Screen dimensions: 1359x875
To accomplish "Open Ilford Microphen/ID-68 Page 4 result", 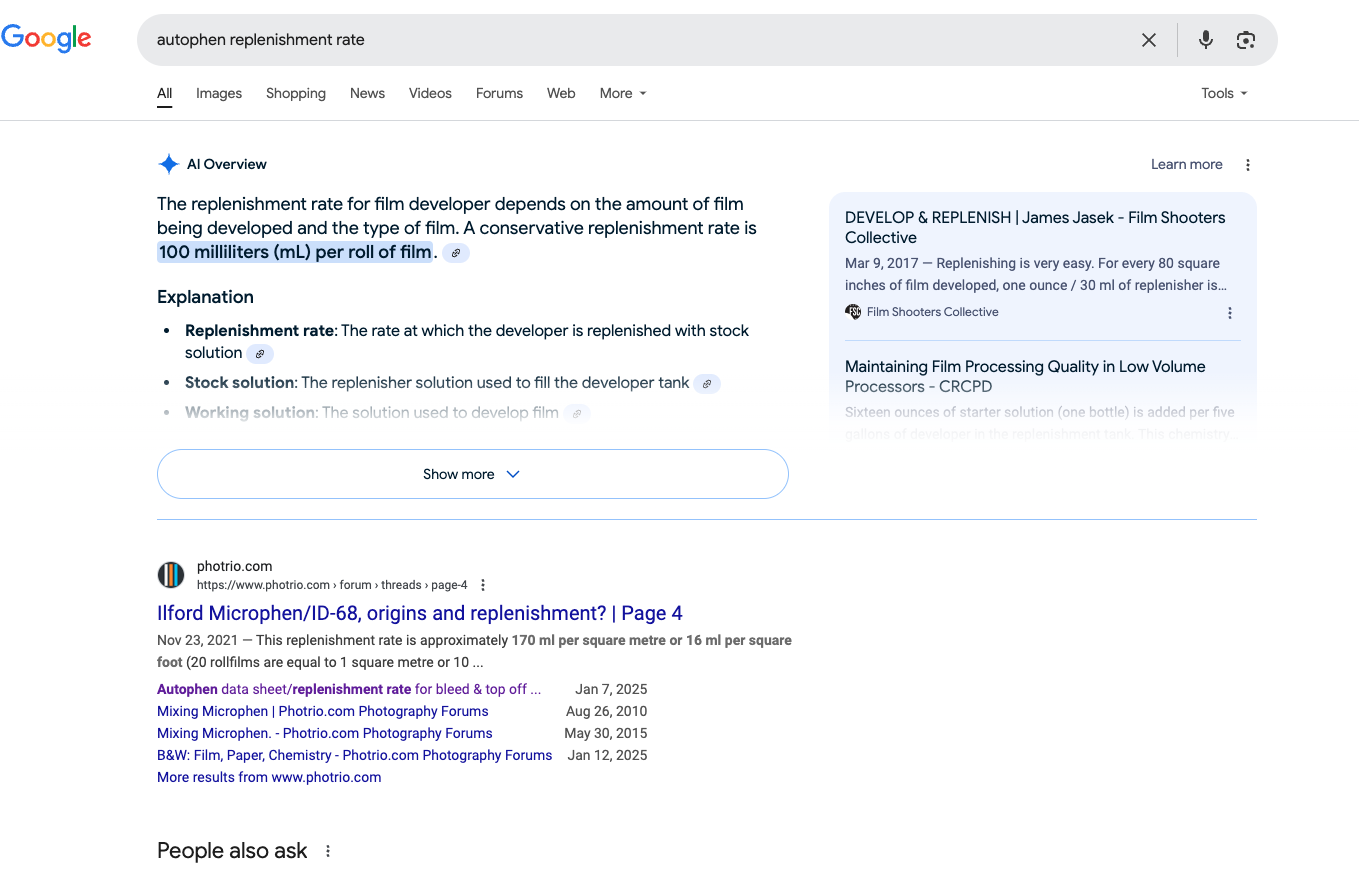I will click(420, 613).
